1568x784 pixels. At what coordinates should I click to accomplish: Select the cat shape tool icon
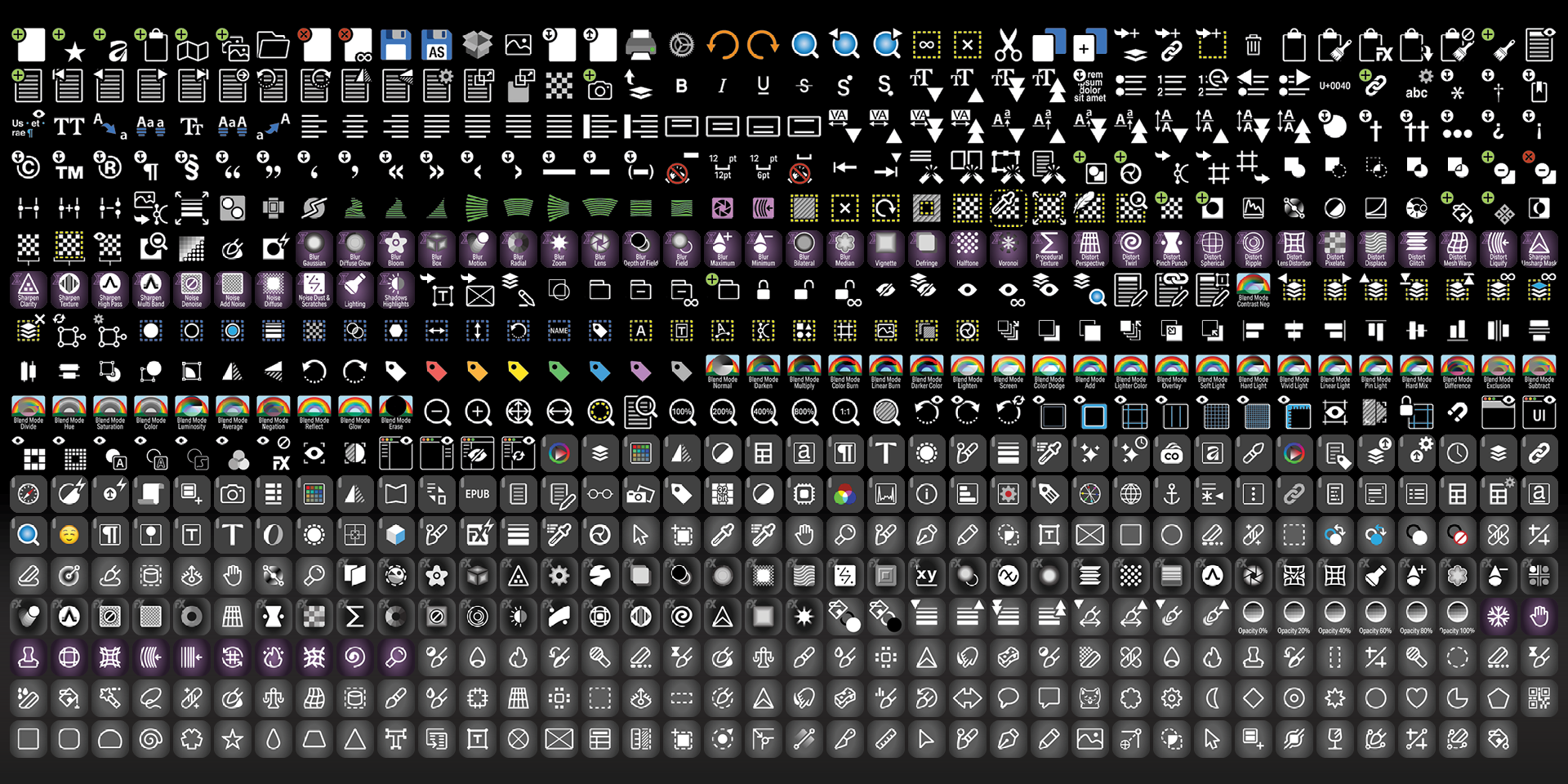click(1090, 698)
